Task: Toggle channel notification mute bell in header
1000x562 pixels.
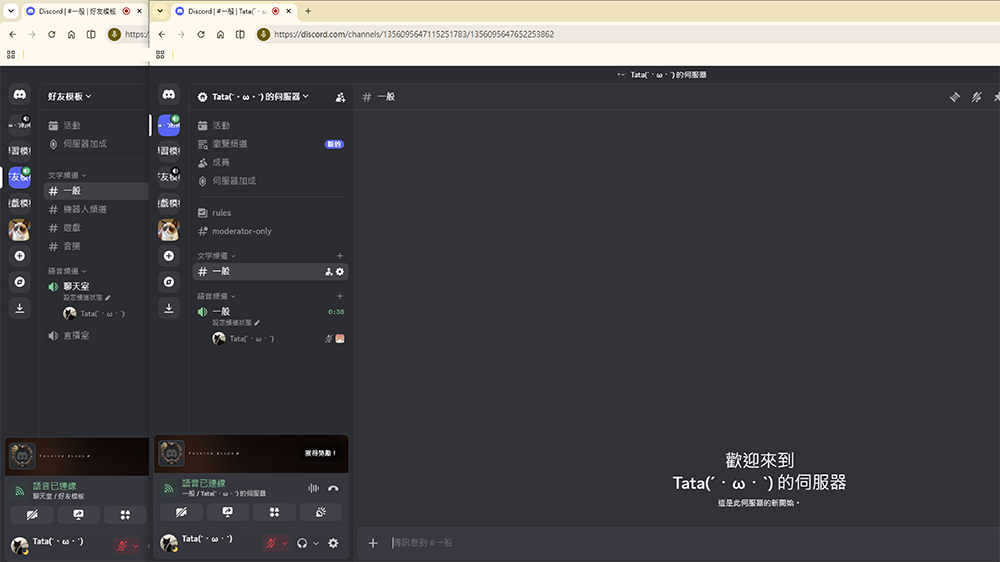Action: [x=976, y=97]
